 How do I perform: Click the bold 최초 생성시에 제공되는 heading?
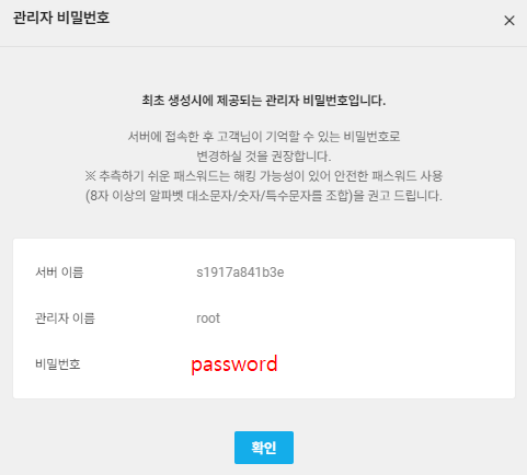264,100
